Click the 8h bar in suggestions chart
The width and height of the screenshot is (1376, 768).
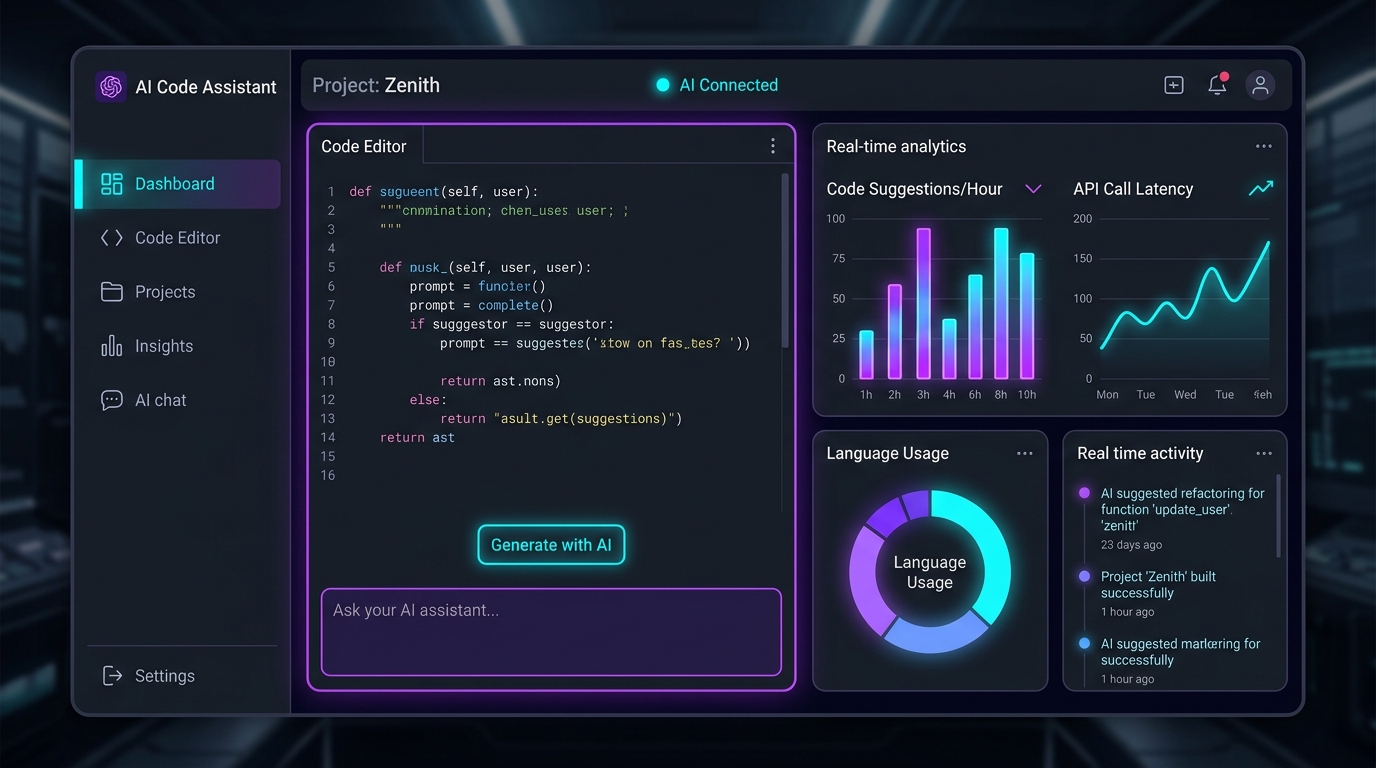coord(1001,304)
